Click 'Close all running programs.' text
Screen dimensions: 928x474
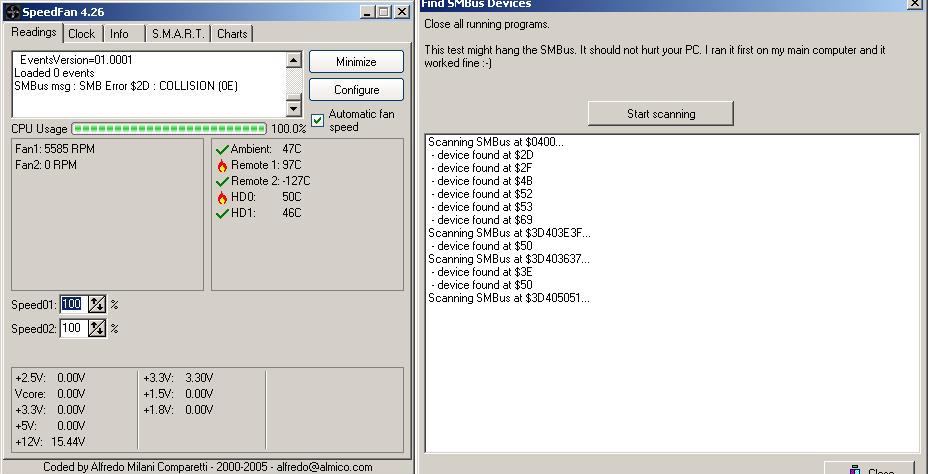[x=486, y=25]
